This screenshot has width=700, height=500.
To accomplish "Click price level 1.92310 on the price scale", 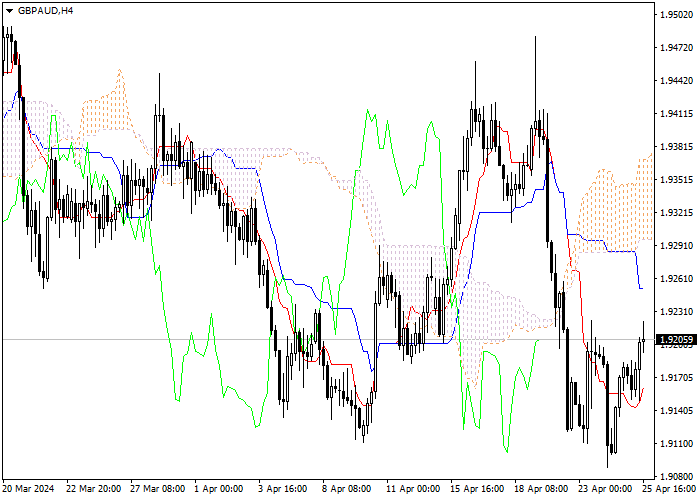I will [x=676, y=312].
